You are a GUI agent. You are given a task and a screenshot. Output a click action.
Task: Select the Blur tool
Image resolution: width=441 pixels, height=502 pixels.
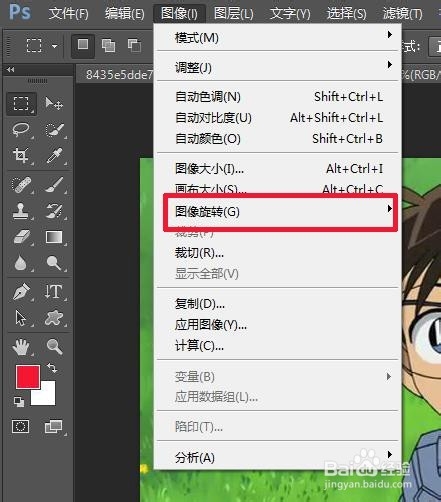21,263
